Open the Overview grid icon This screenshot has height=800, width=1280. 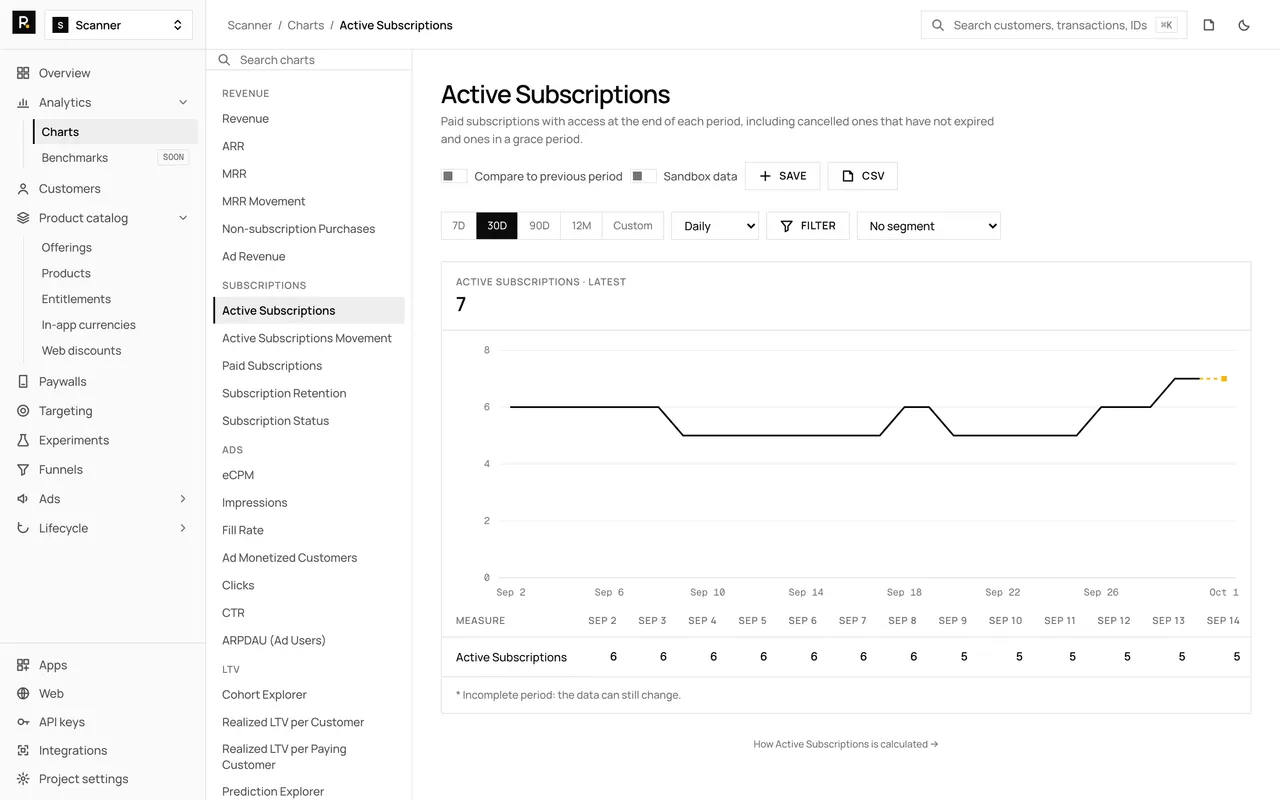(x=23, y=73)
